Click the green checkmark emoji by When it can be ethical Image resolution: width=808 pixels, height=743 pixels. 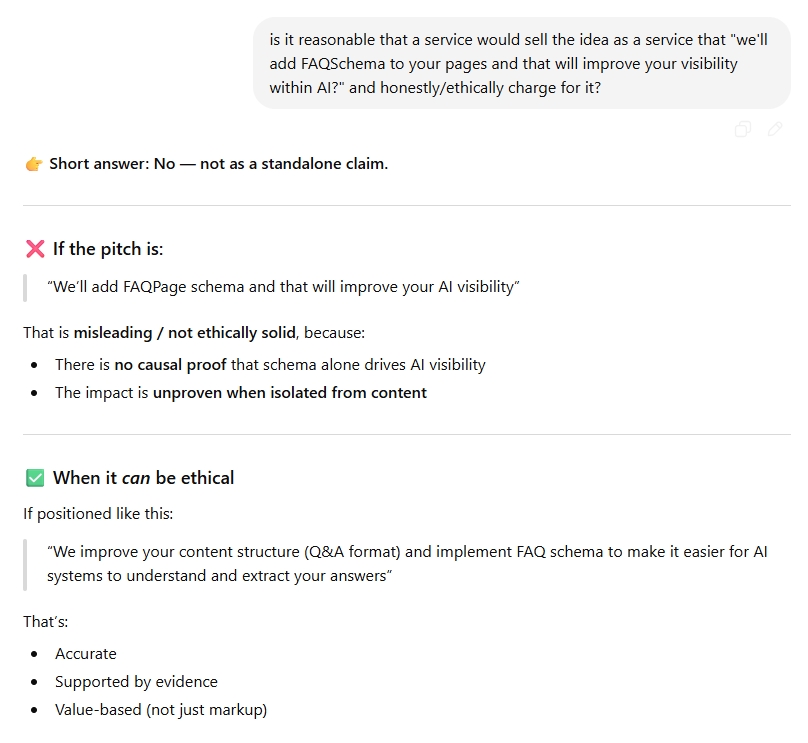35,478
